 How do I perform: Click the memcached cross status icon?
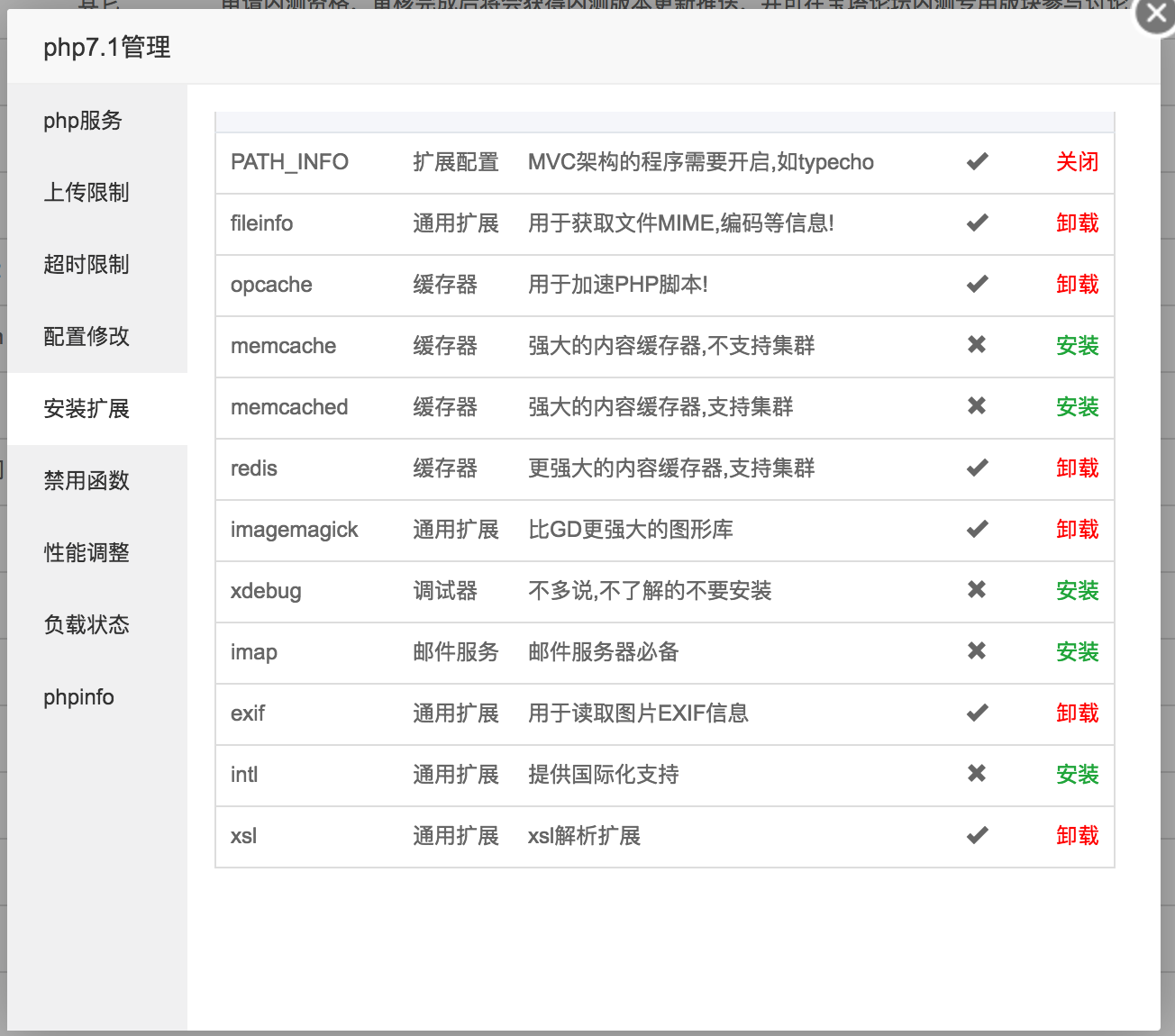click(x=977, y=406)
